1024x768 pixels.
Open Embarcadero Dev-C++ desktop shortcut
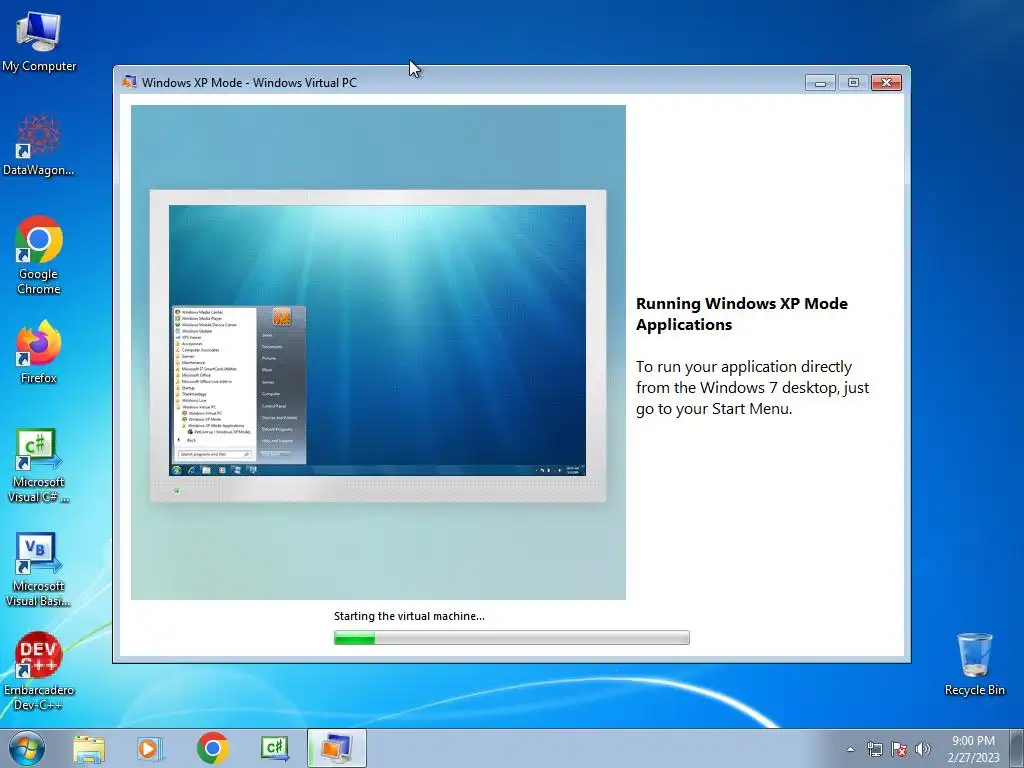[x=39, y=671]
